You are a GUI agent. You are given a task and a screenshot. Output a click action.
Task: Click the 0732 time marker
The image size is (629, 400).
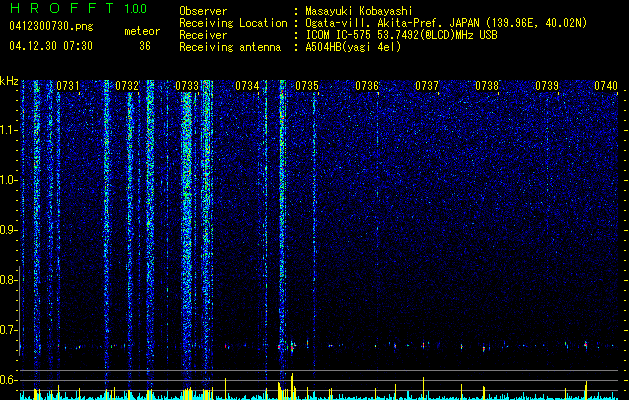tap(127, 86)
